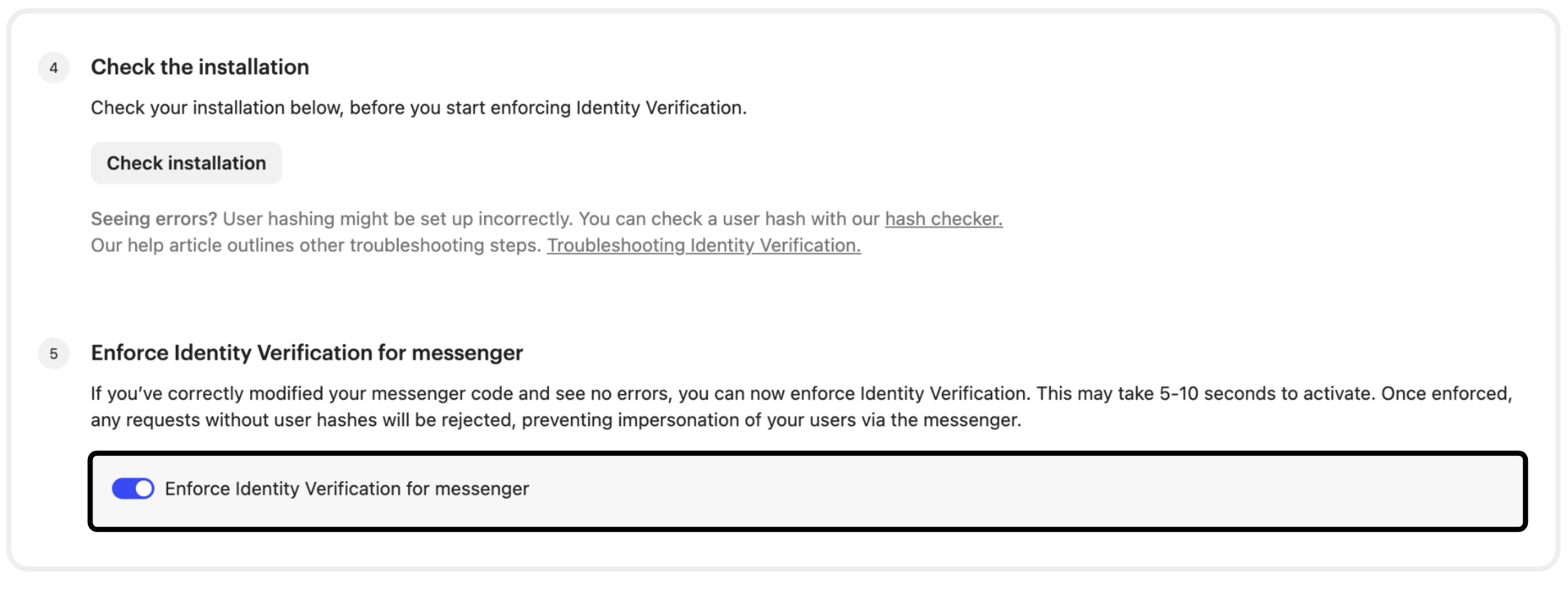
Task: Click "Once enforced," text at line end
Action: (1446, 394)
